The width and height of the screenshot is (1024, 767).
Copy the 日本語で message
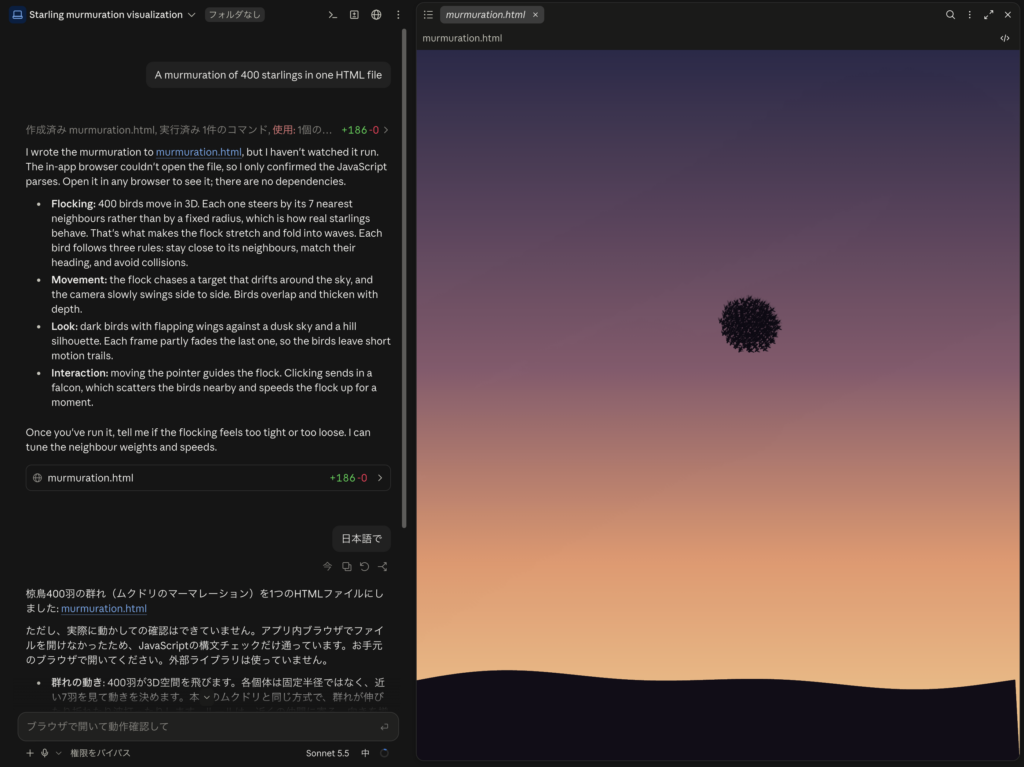347,566
